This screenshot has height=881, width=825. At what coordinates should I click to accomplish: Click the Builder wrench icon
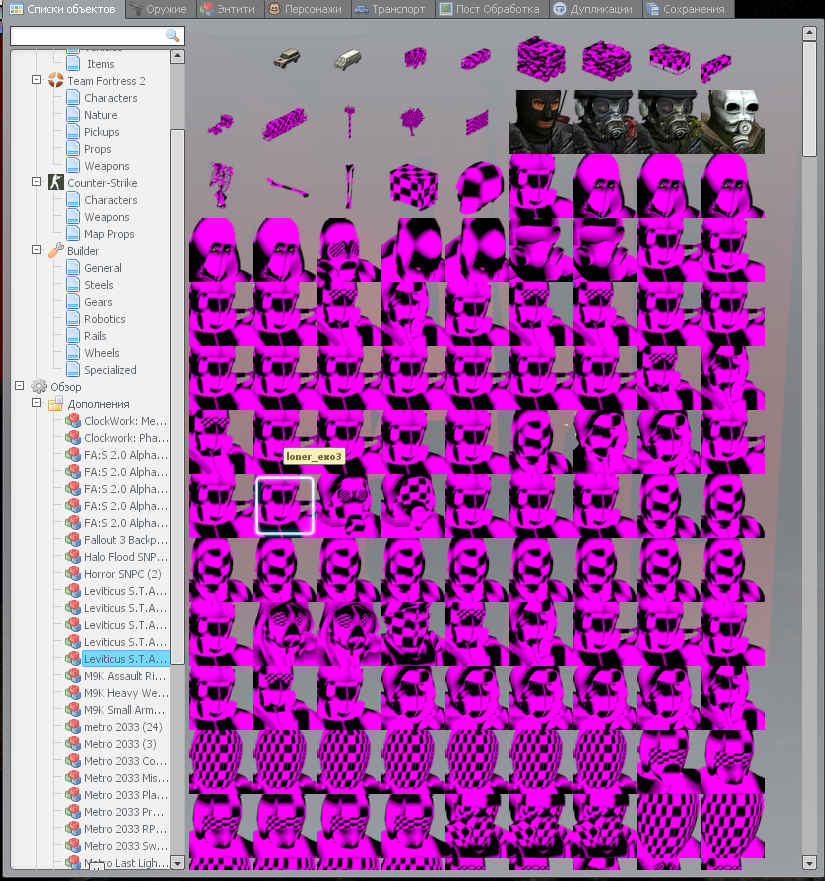click(x=56, y=251)
